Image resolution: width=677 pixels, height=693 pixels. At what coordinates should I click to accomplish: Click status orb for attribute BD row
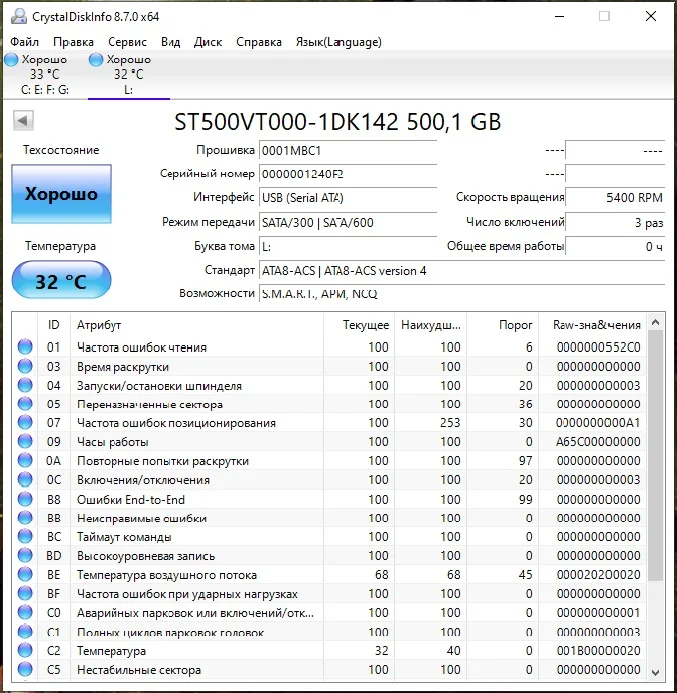pos(25,556)
